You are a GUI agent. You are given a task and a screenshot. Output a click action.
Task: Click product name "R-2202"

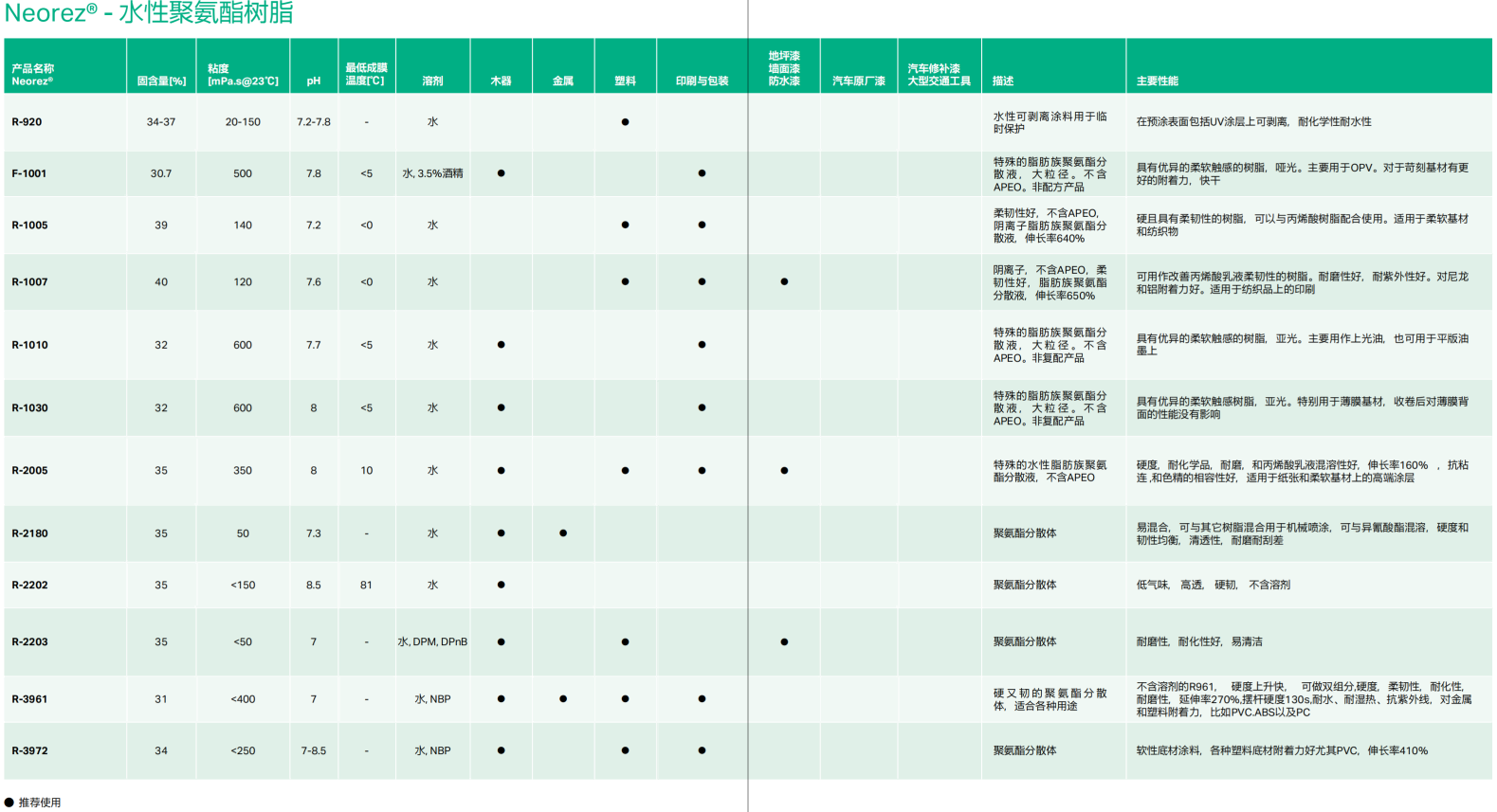click(29, 586)
